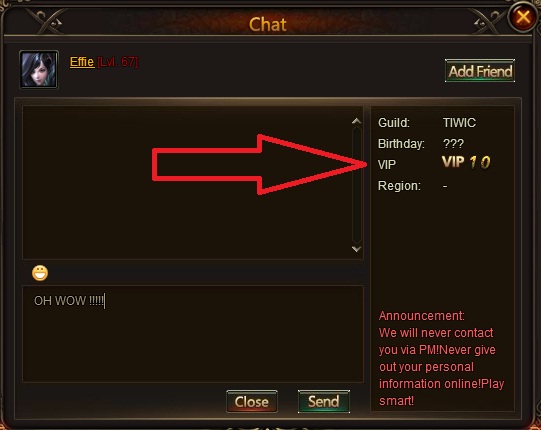This screenshot has width=541, height=431.
Task: Send the typed message
Action: pos(324,401)
